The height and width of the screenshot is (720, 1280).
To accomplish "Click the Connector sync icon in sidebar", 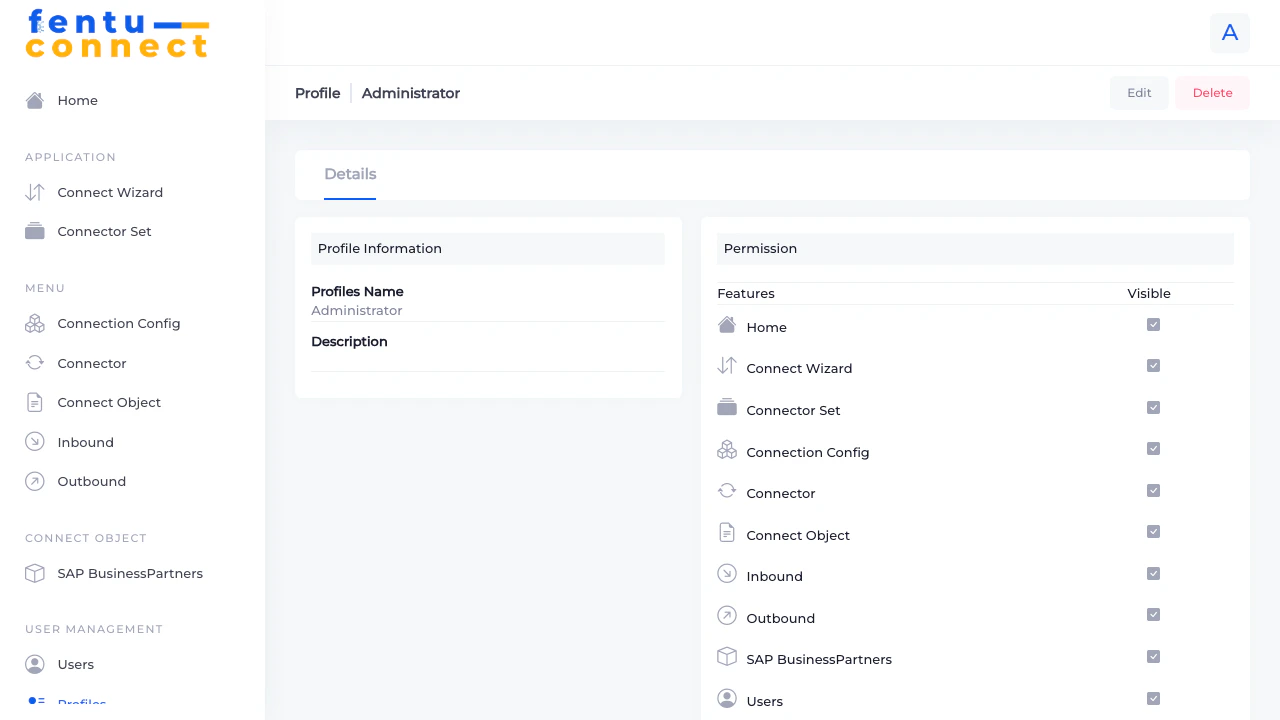I will (x=35, y=363).
